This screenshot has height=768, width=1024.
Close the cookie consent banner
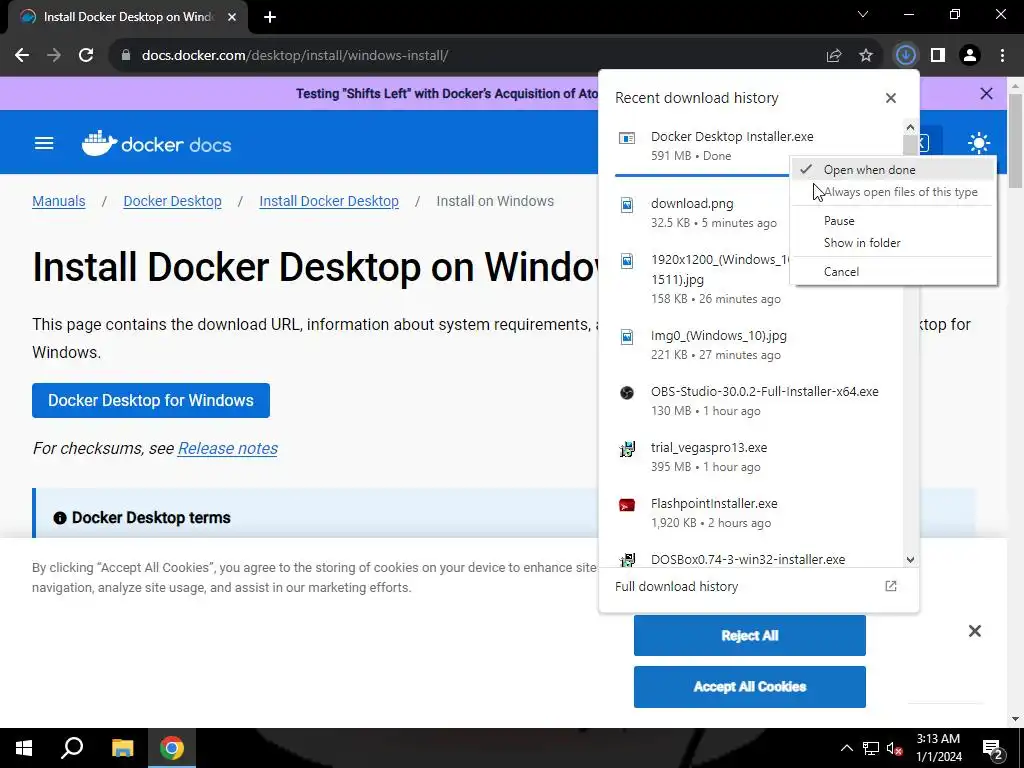pyautogui.click(x=975, y=631)
